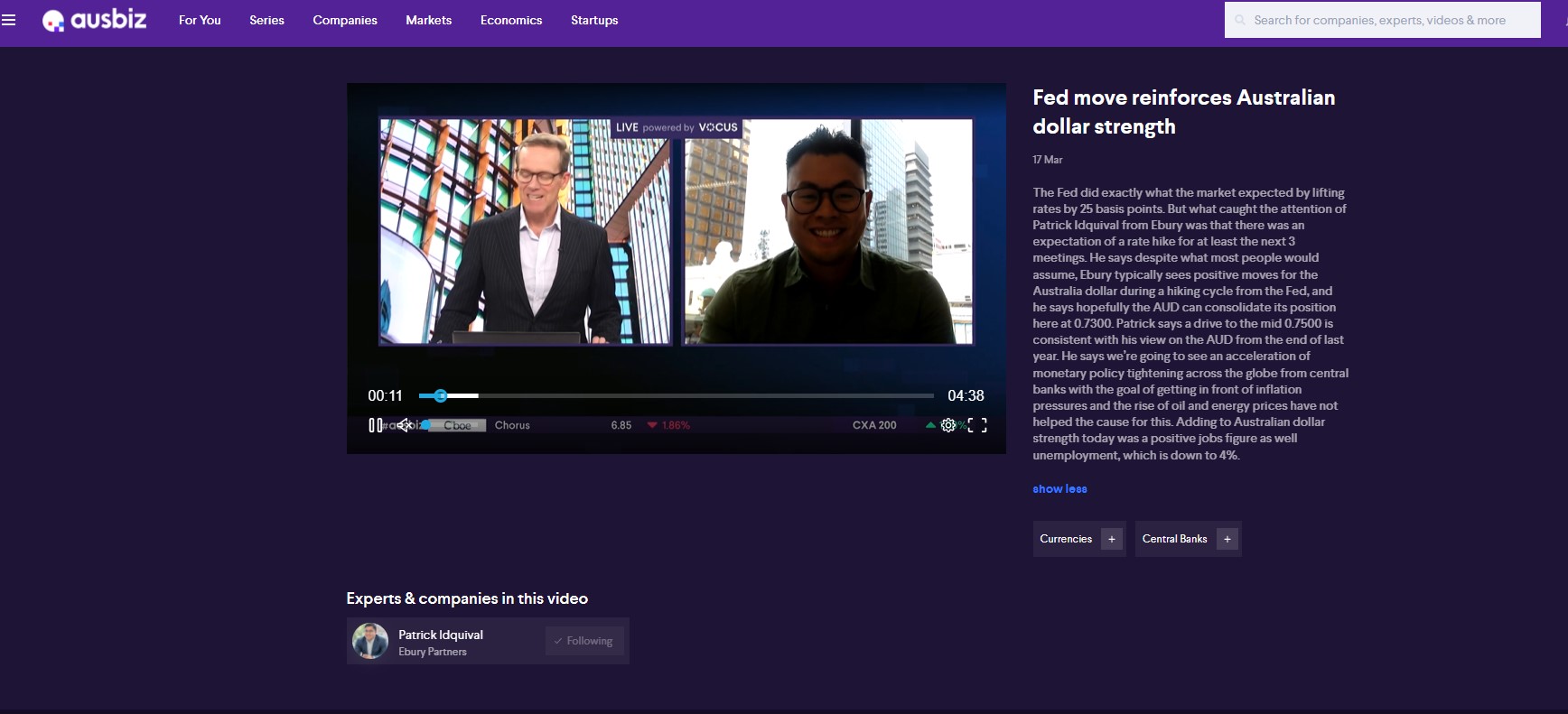Navigate to Markets
The height and width of the screenshot is (714, 1568).
pos(428,20)
